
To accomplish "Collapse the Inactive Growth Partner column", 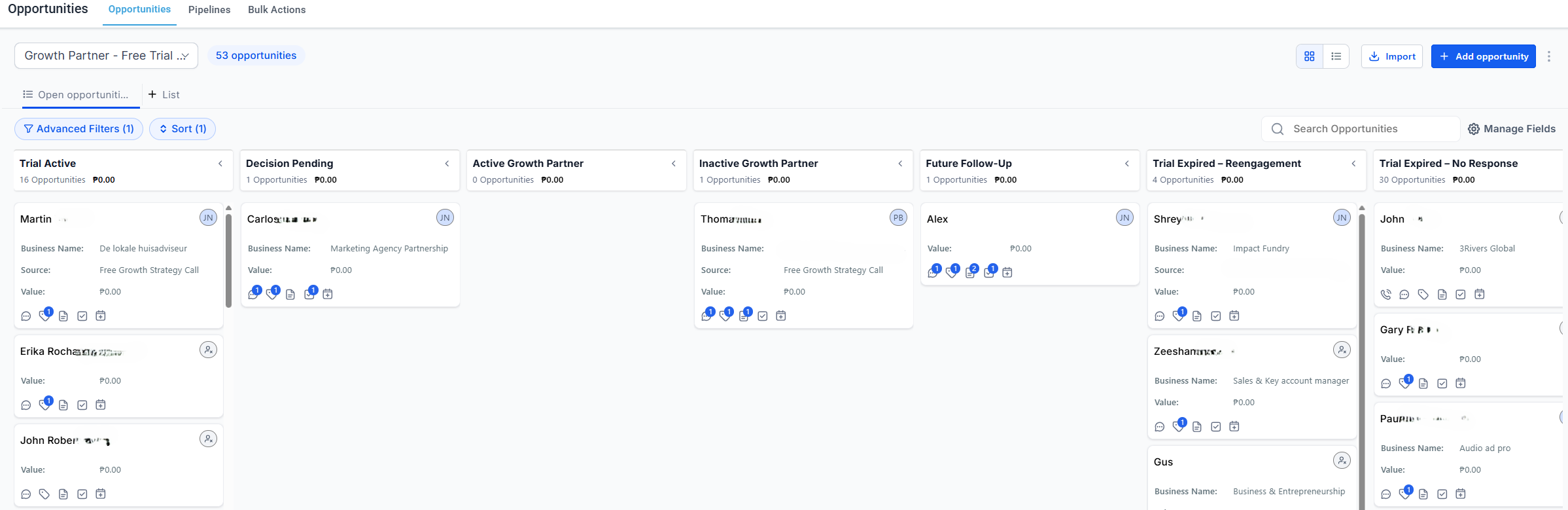I will pos(901,164).
